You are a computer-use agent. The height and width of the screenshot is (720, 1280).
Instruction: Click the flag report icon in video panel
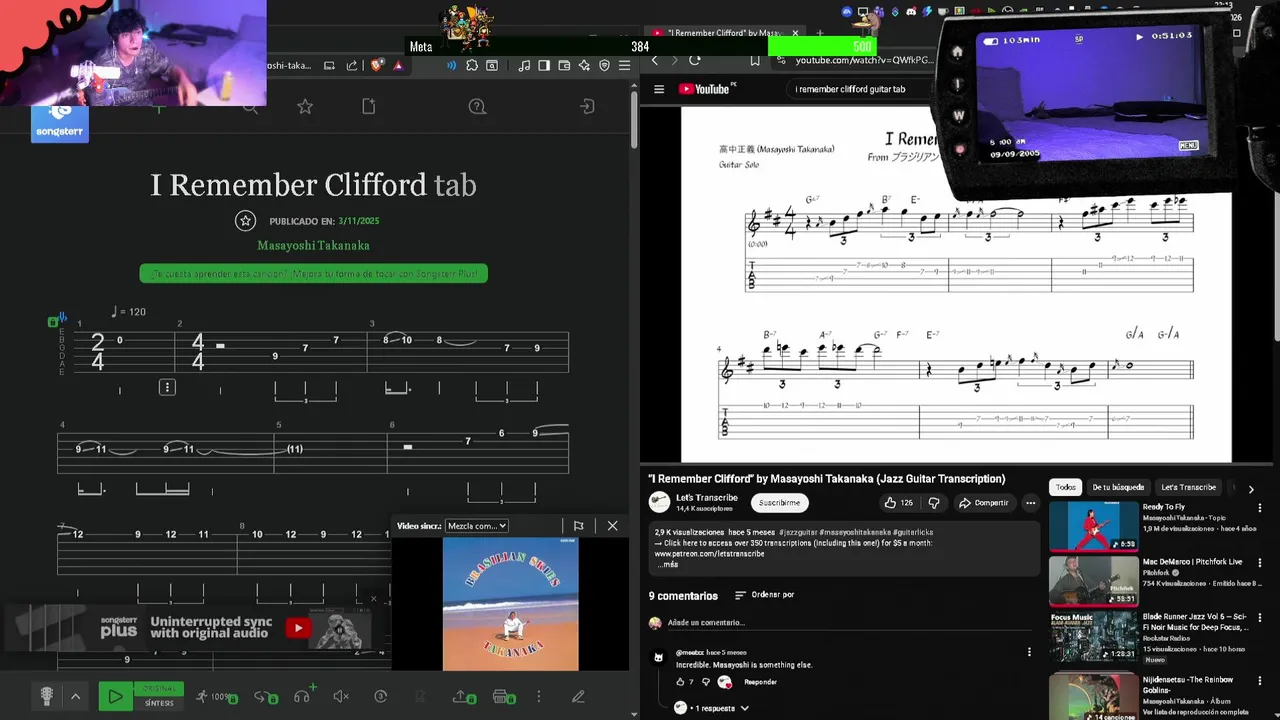coord(578,526)
